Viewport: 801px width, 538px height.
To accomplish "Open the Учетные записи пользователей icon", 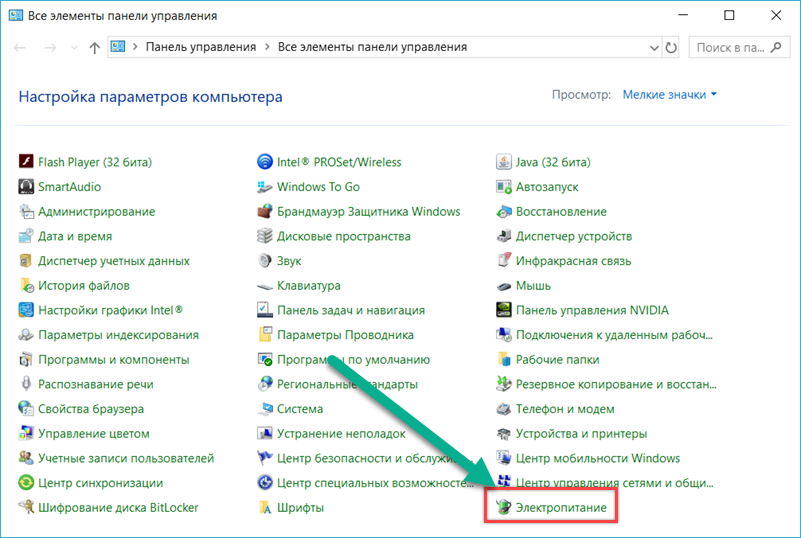I will pos(26,458).
